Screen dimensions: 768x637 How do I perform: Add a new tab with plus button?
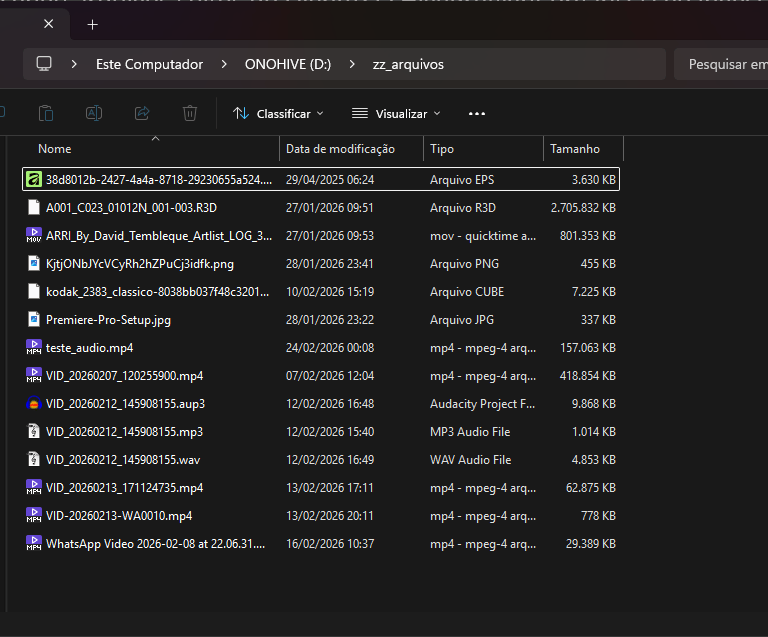pos(92,24)
